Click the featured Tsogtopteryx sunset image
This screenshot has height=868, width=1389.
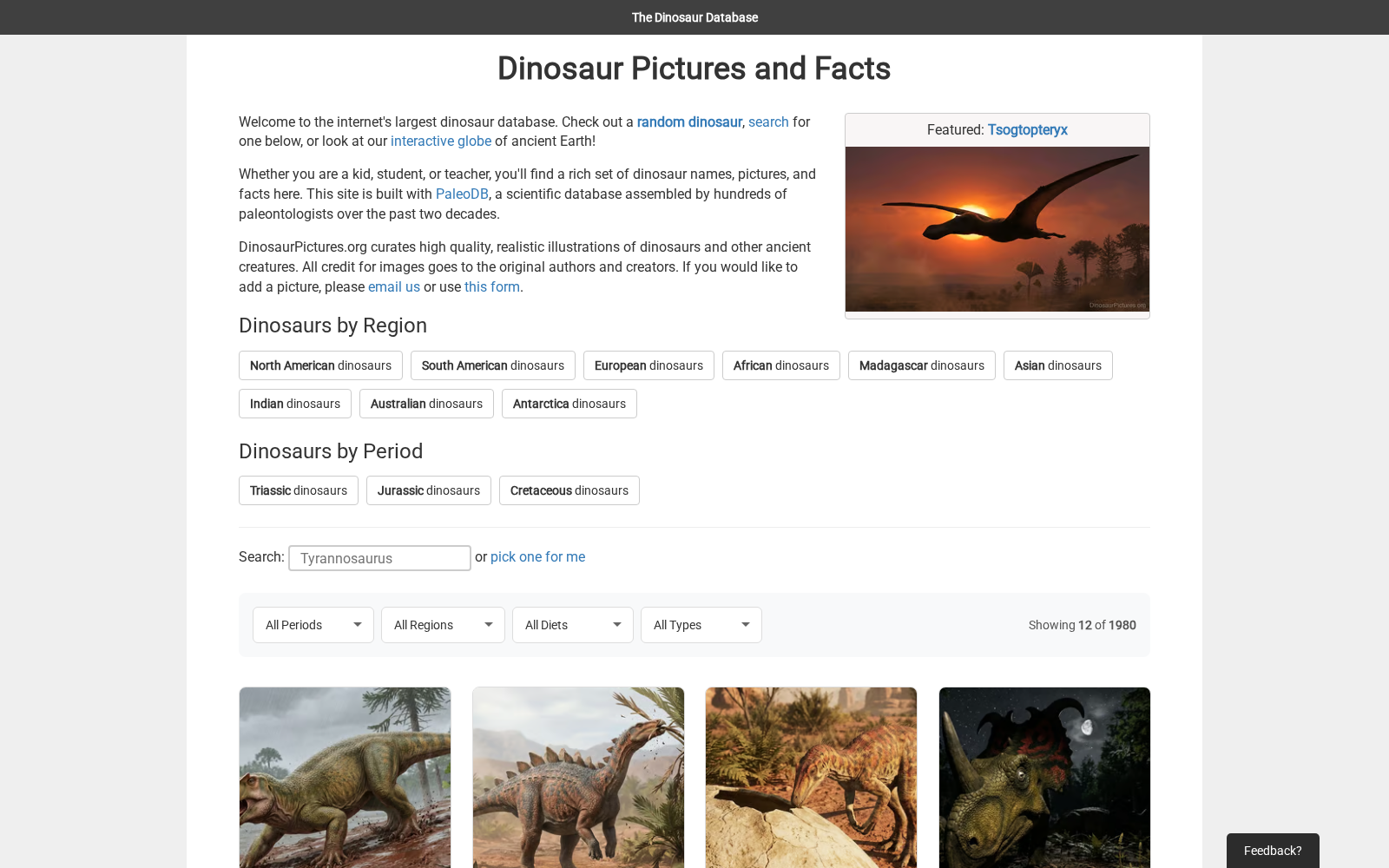(x=997, y=229)
